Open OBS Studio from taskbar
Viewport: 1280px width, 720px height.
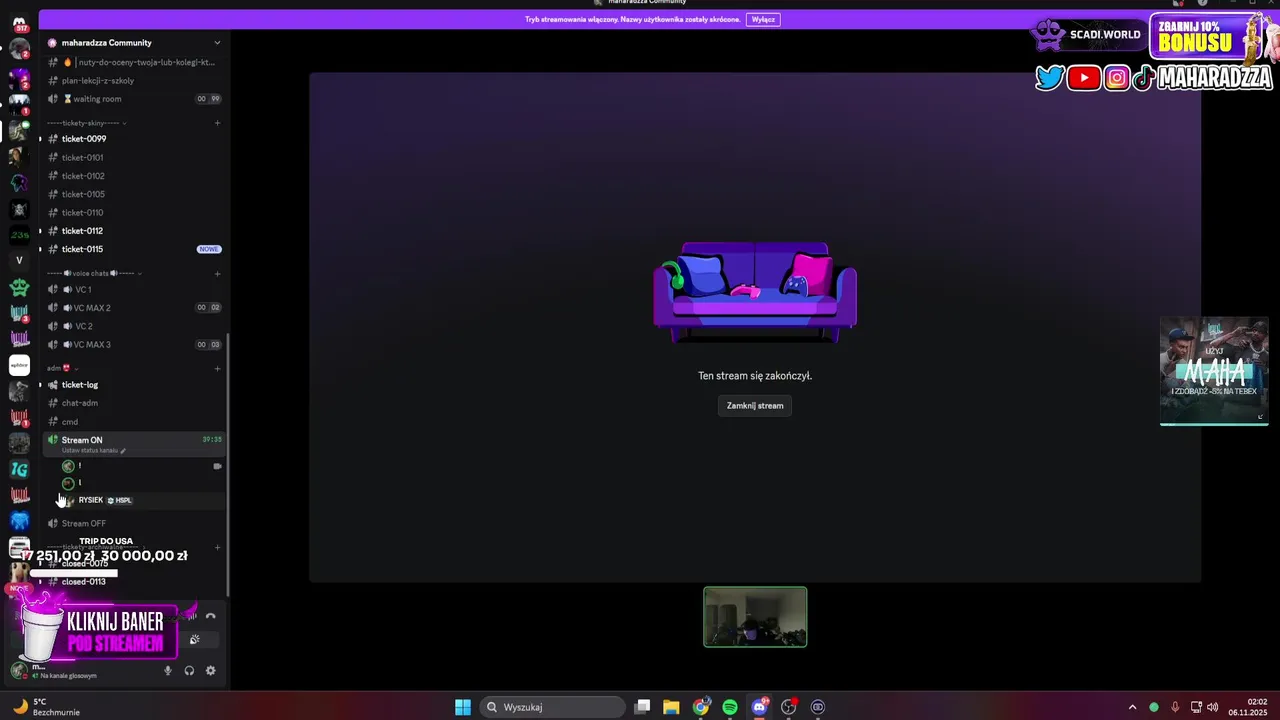[789, 707]
